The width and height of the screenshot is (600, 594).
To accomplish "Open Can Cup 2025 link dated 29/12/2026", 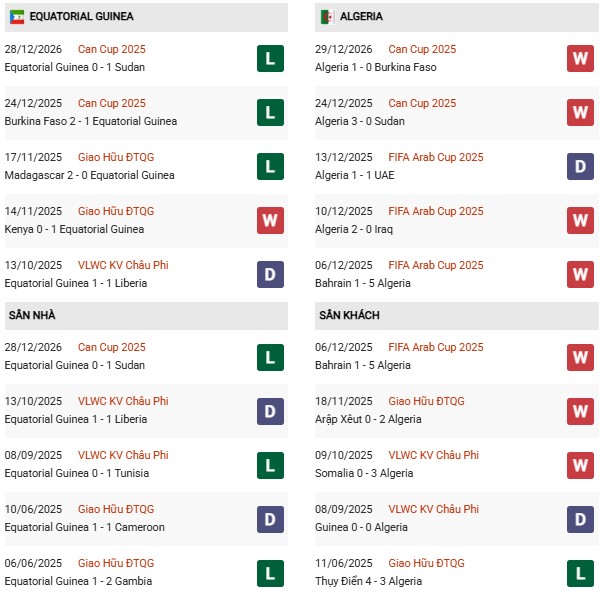I will click(421, 49).
